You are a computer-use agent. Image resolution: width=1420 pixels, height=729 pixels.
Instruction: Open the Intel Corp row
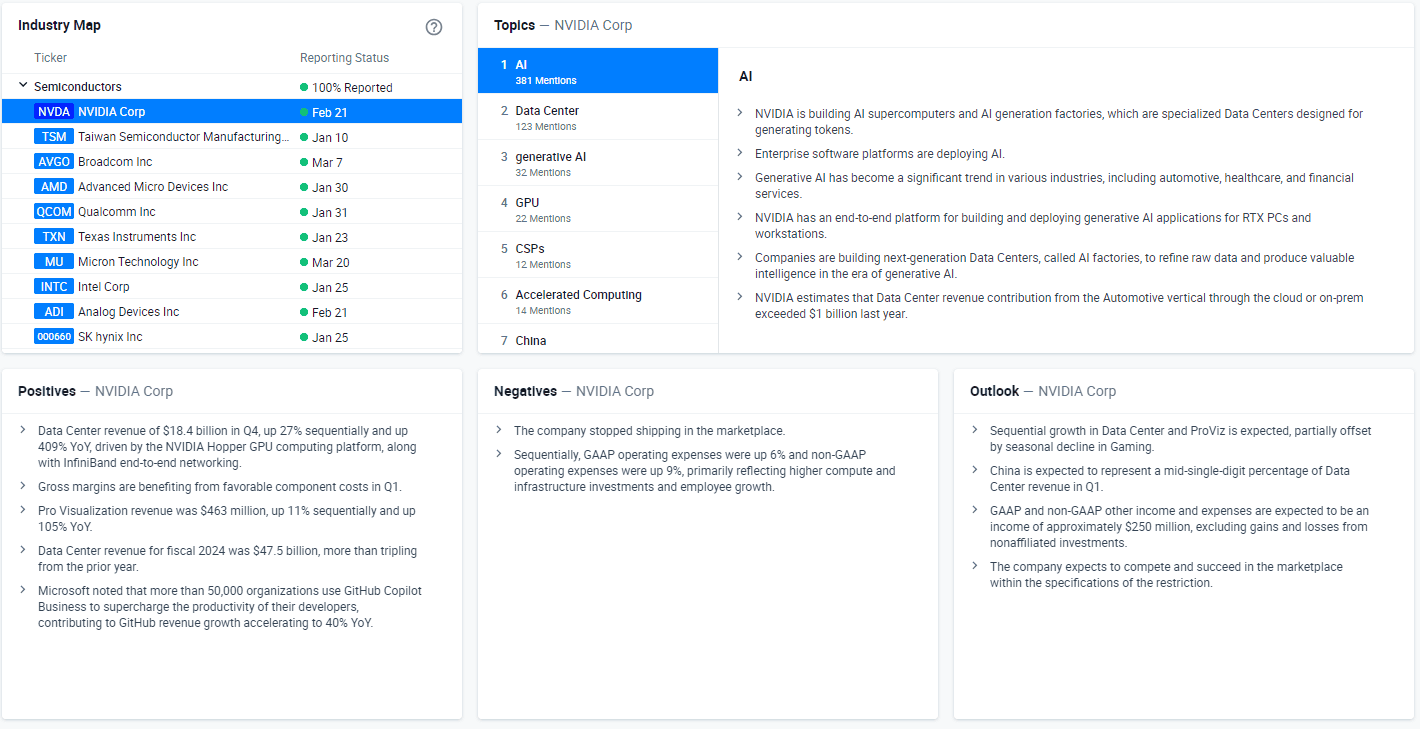(232, 287)
